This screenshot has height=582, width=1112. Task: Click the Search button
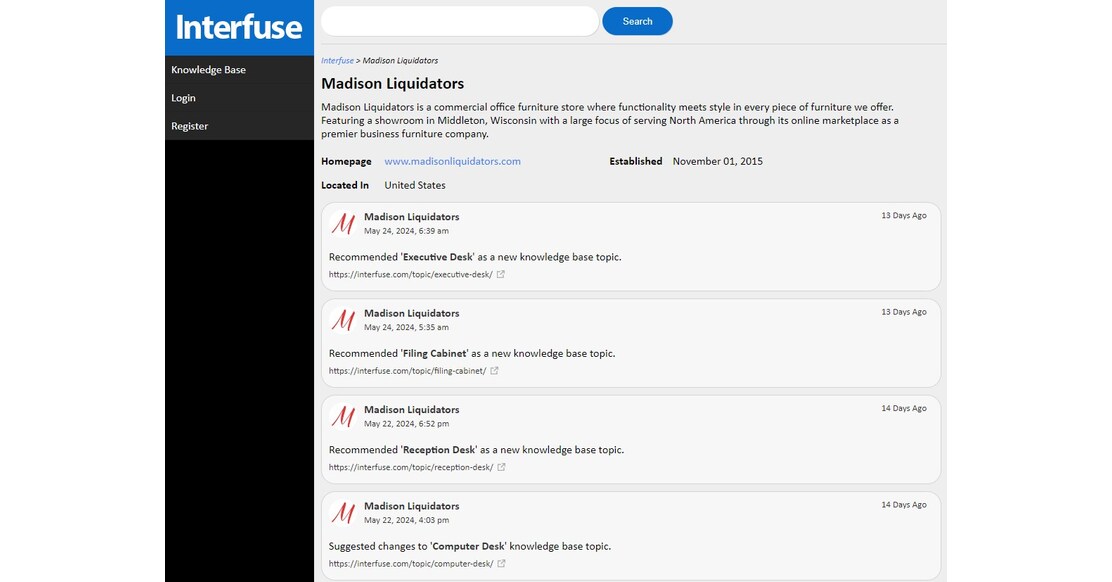(x=637, y=20)
